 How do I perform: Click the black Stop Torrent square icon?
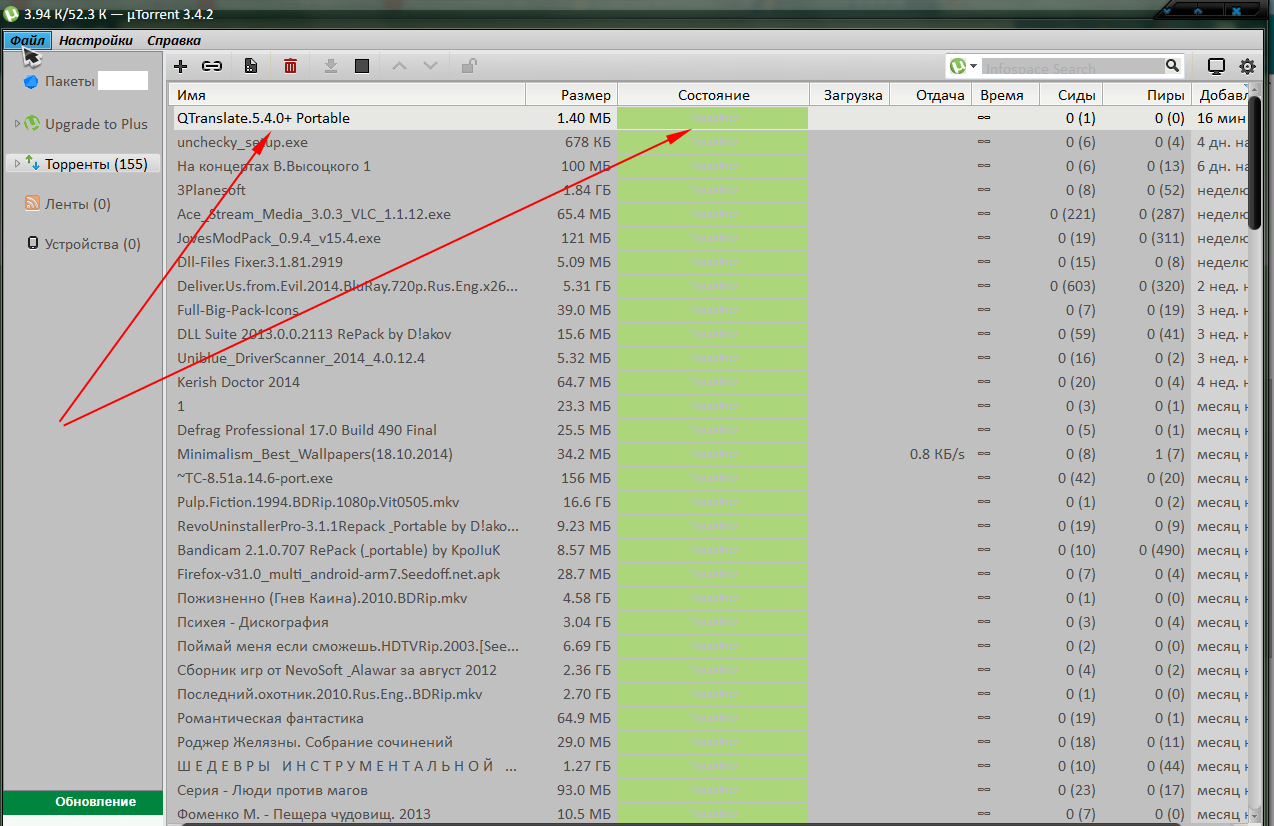(362, 66)
